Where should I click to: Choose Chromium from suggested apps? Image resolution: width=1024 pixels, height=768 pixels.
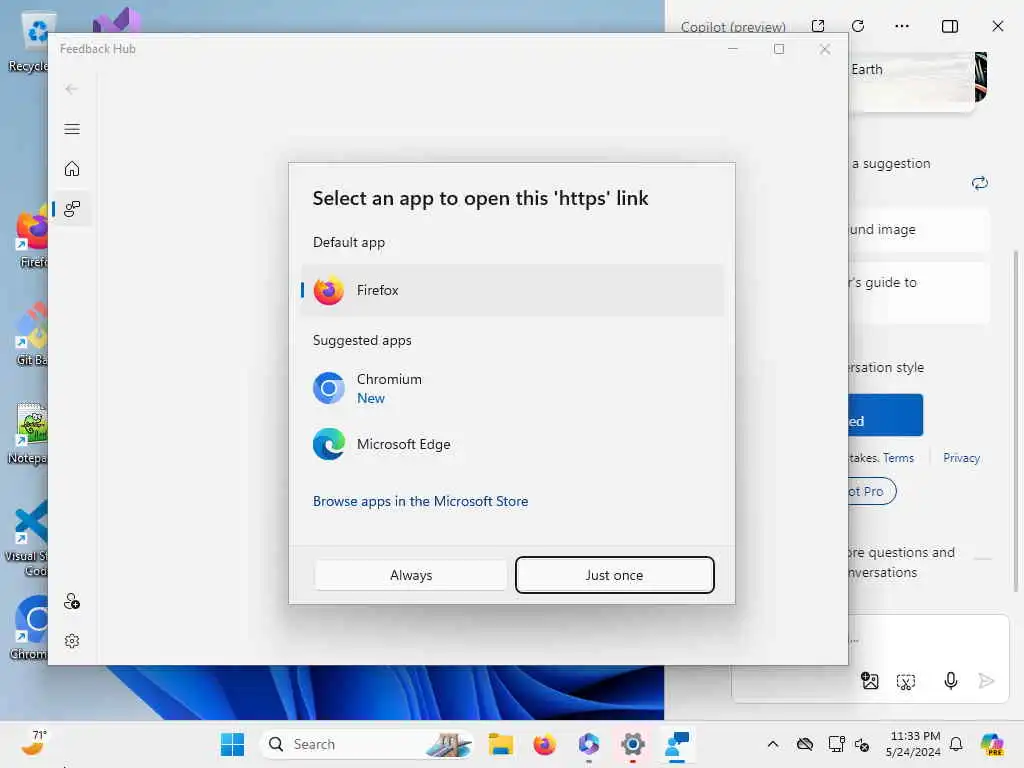pyautogui.click(x=512, y=389)
